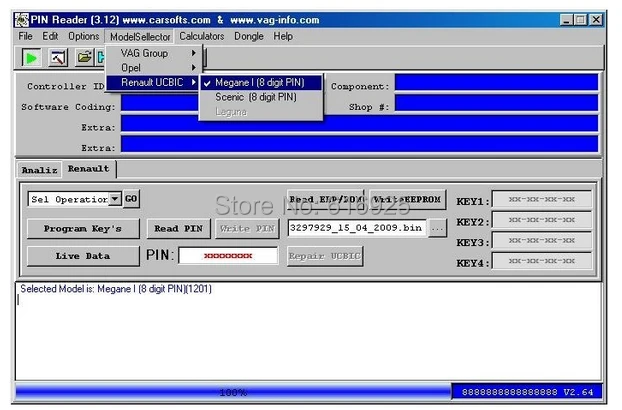Open the Edit menu
The height and width of the screenshot is (410, 622).
(x=50, y=36)
